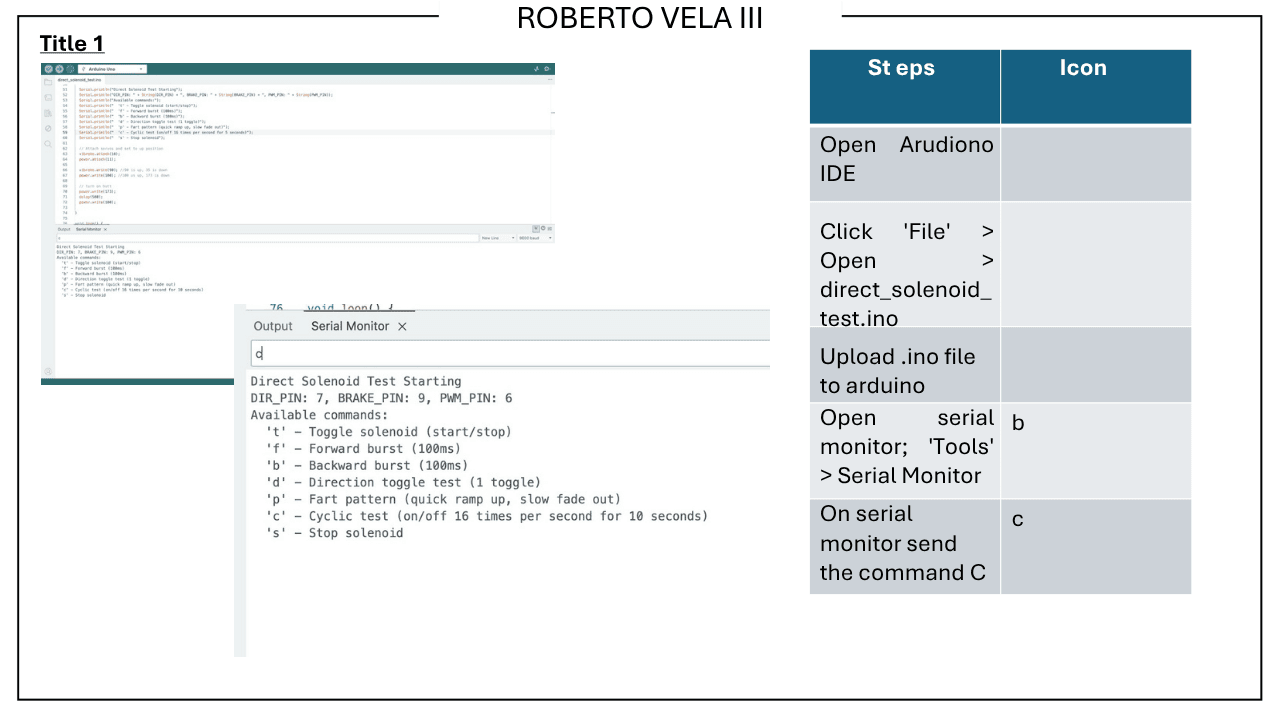
Task: Click 'On serial monitor send the command C' cell
Action: pyautogui.click(x=905, y=547)
